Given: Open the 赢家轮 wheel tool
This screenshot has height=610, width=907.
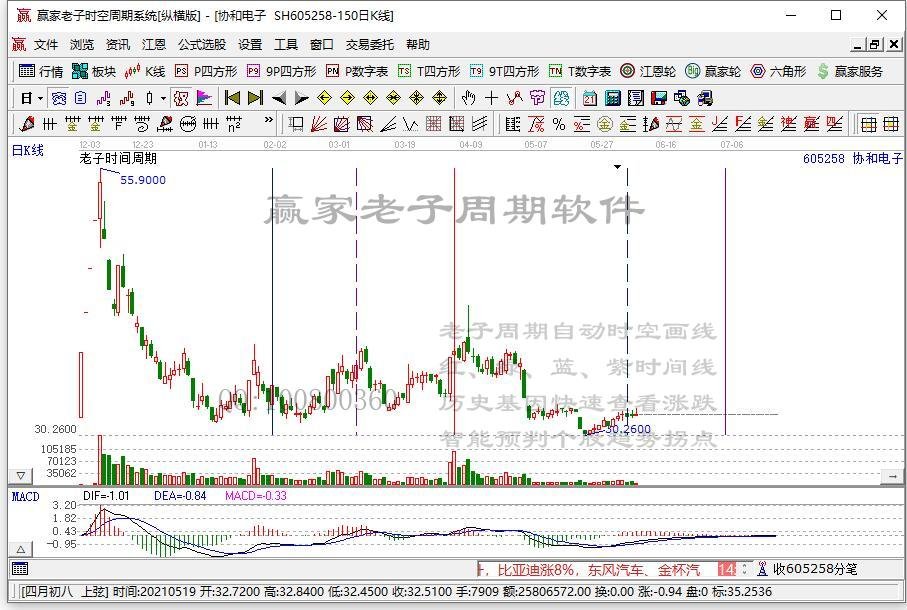Looking at the screenshot, I should [x=713, y=71].
